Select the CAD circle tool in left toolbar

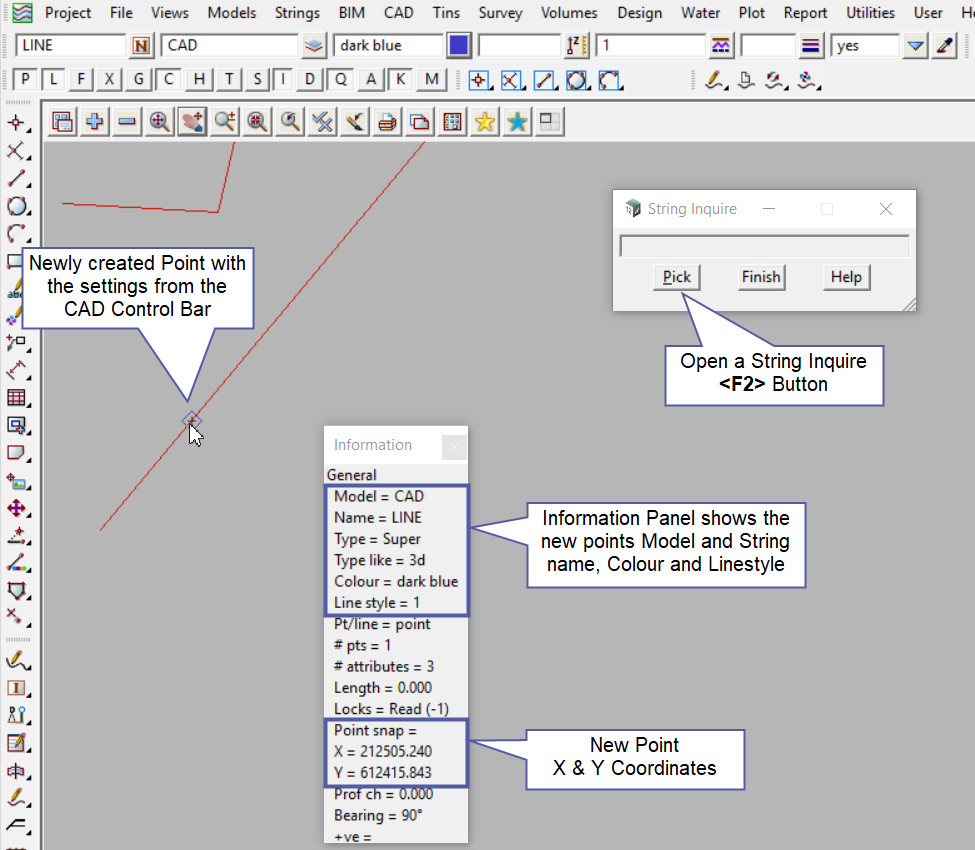(x=16, y=206)
